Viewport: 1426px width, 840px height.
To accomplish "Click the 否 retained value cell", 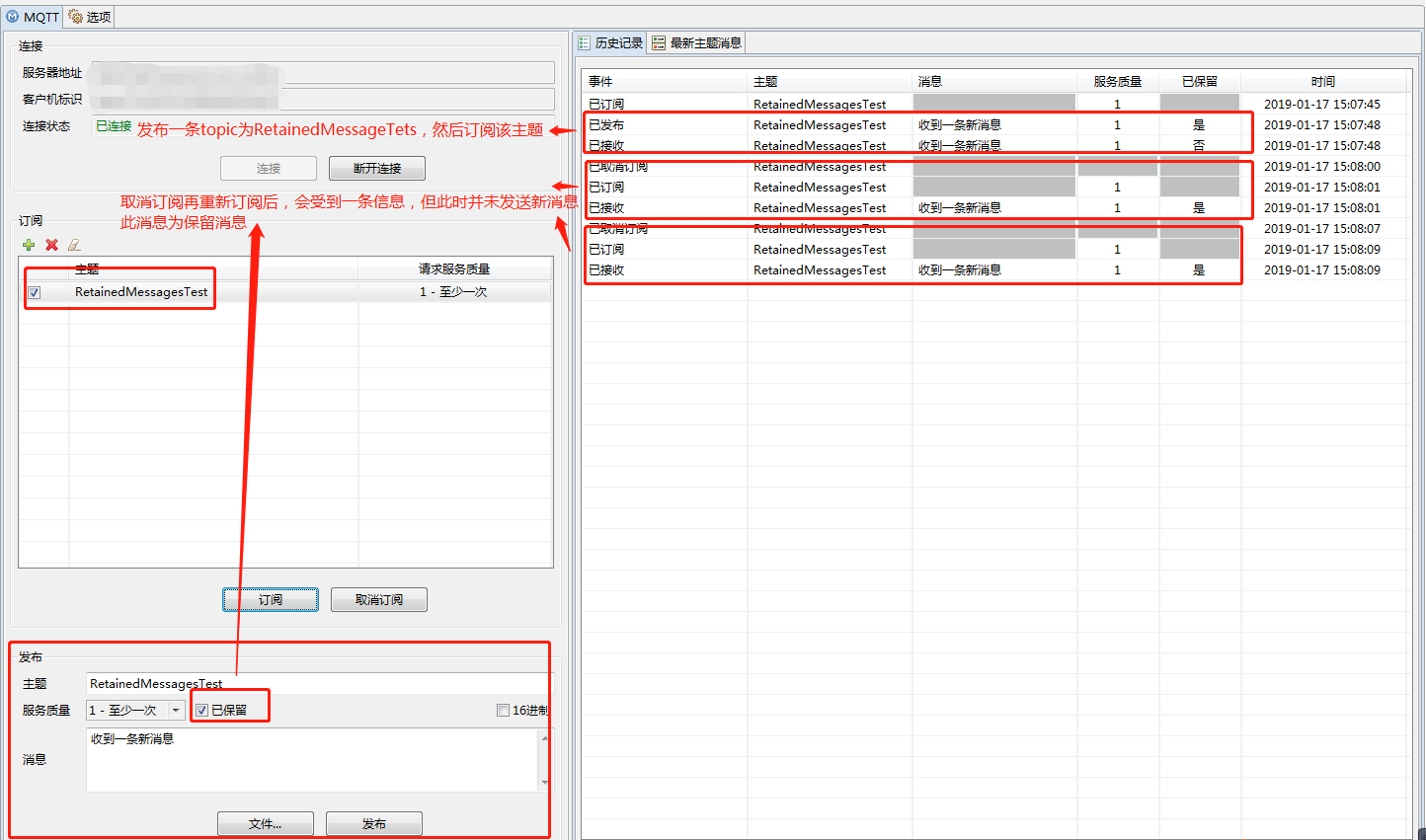I will [1199, 145].
